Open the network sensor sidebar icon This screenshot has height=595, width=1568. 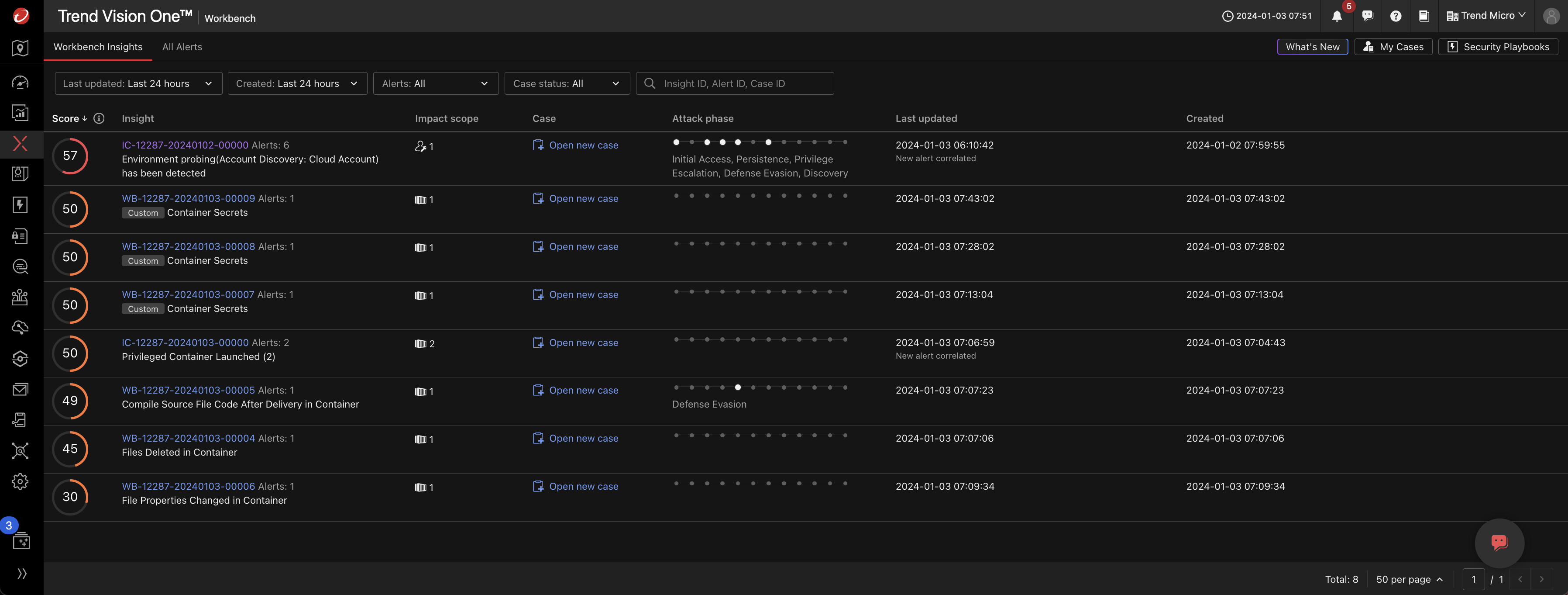[x=20, y=451]
